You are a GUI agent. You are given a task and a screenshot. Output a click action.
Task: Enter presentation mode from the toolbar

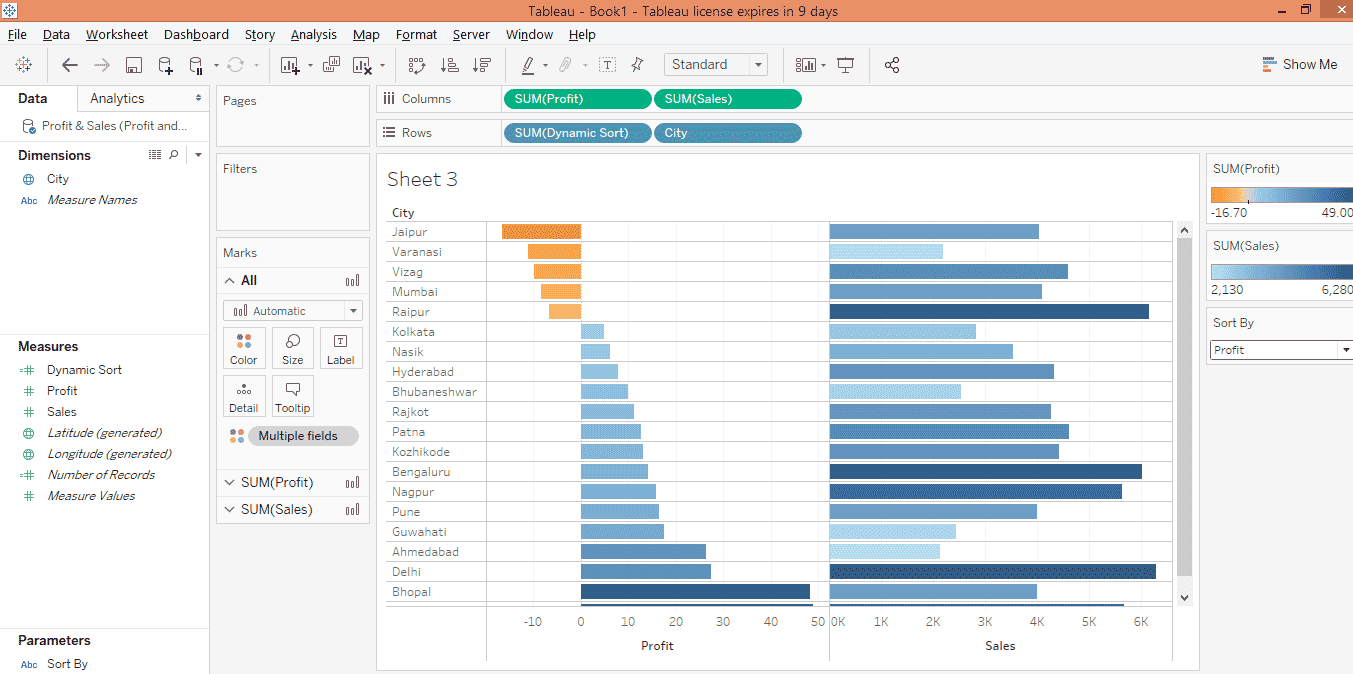coord(845,64)
